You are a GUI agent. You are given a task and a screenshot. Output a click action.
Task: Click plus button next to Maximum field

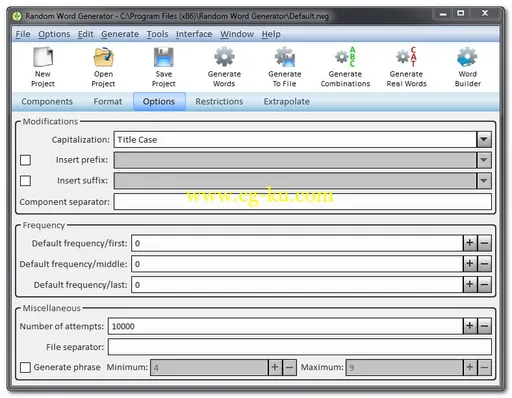tap(470, 367)
